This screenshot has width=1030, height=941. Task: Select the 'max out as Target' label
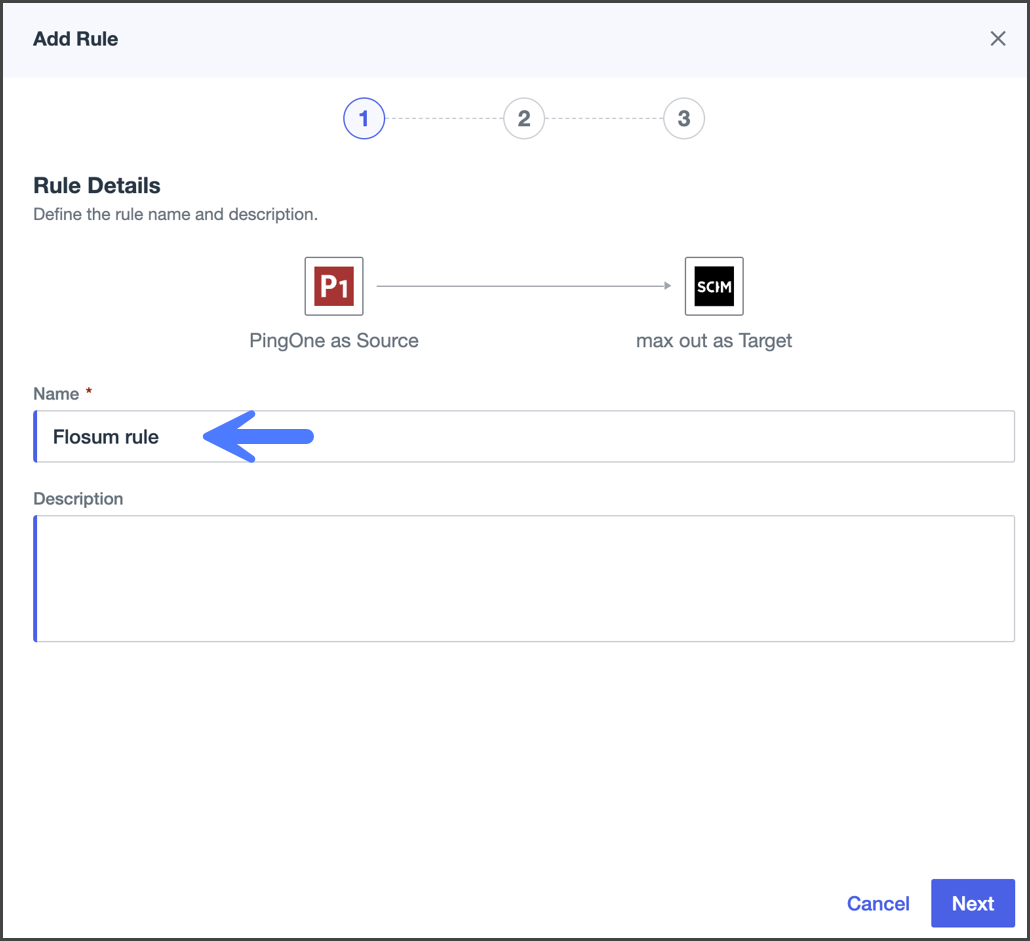[714, 341]
